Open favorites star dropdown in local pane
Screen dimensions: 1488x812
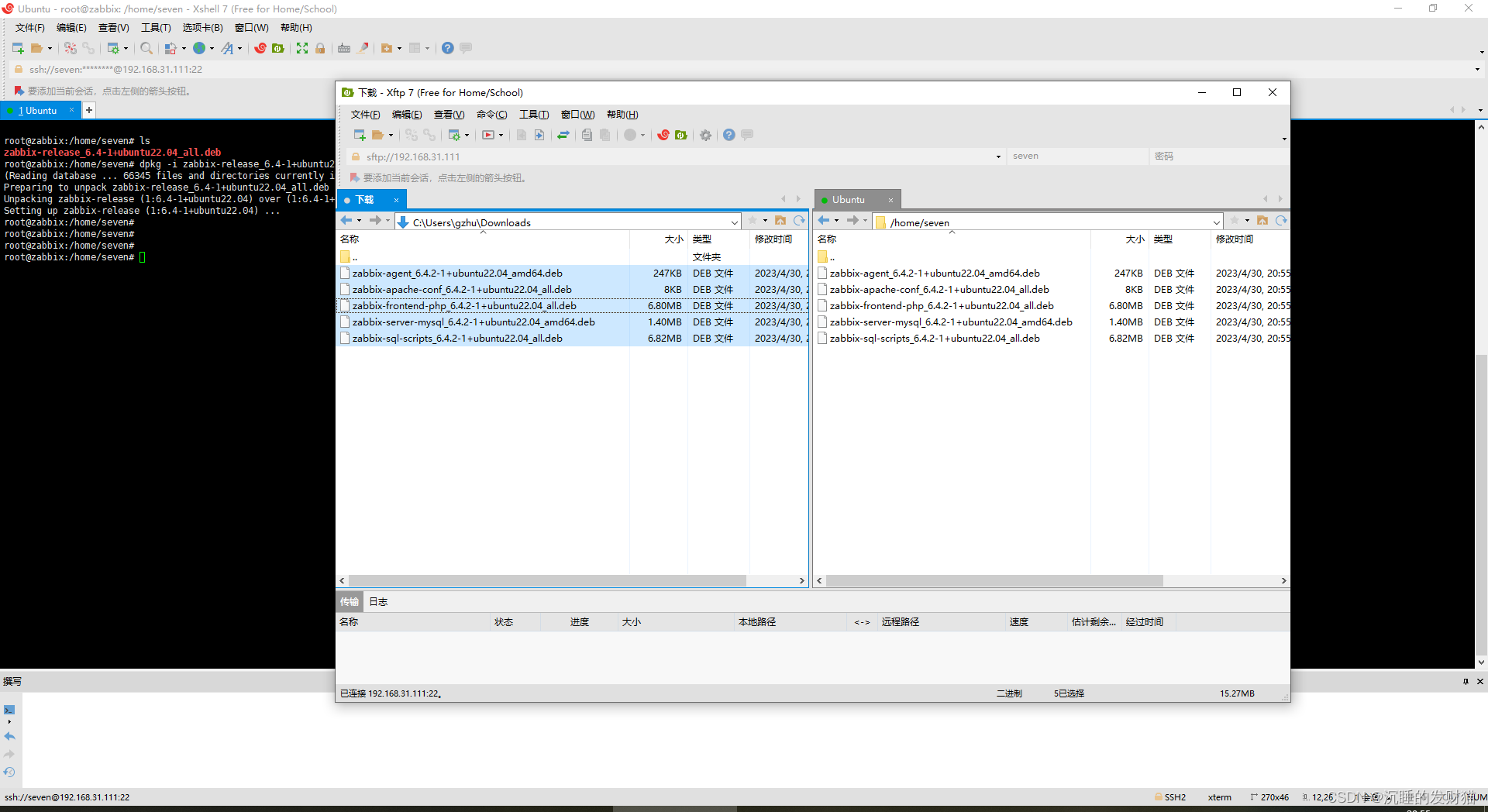pyautogui.click(x=765, y=221)
